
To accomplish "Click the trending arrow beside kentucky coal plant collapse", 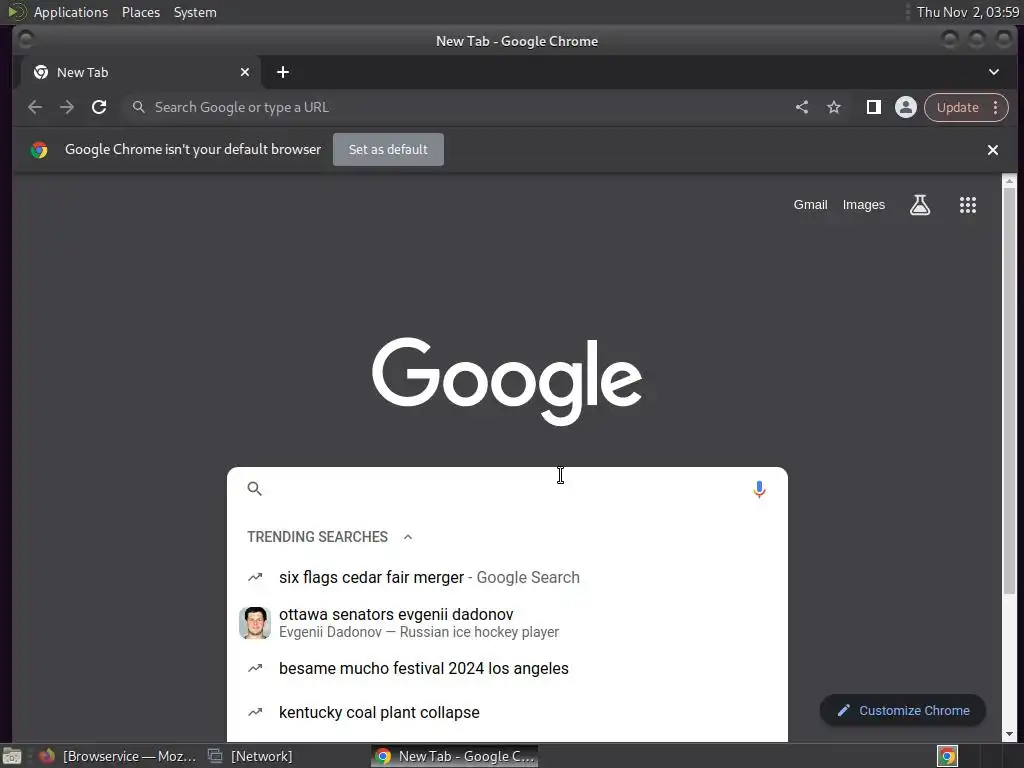I will 255,712.
